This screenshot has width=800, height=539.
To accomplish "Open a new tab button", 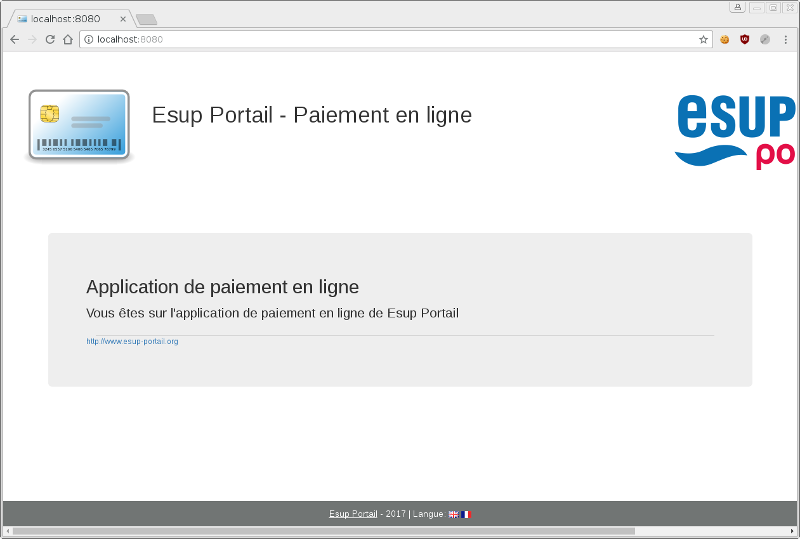I will tap(146, 19).
